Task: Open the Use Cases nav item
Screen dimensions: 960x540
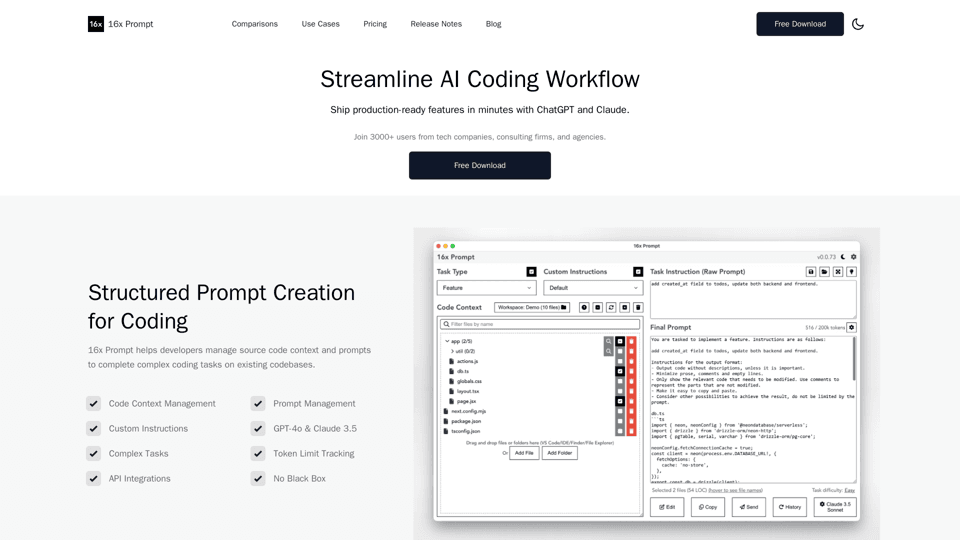Action: [x=320, y=24]
